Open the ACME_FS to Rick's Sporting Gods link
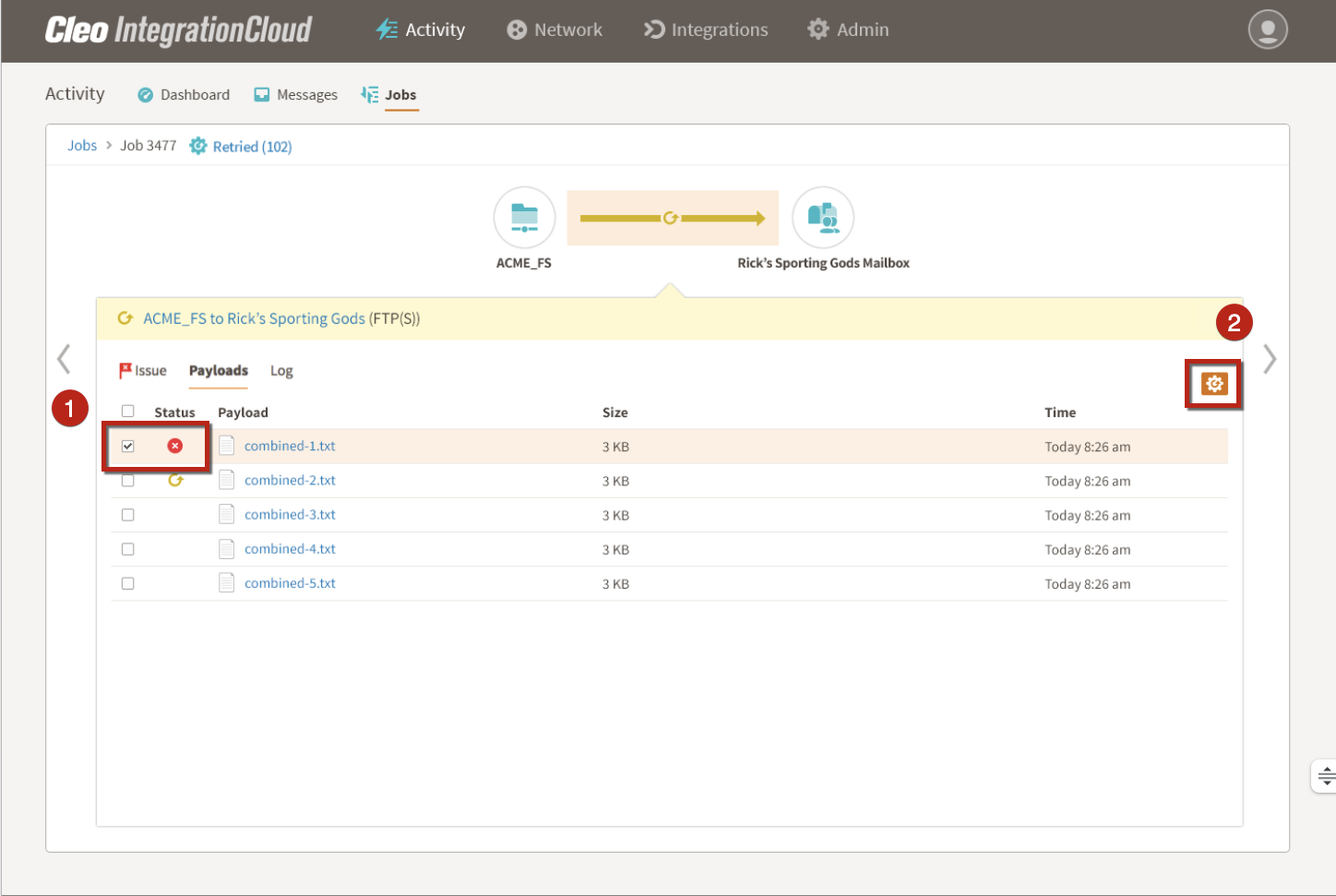The width and height of the screenshot is (1336, 896). 254,318
